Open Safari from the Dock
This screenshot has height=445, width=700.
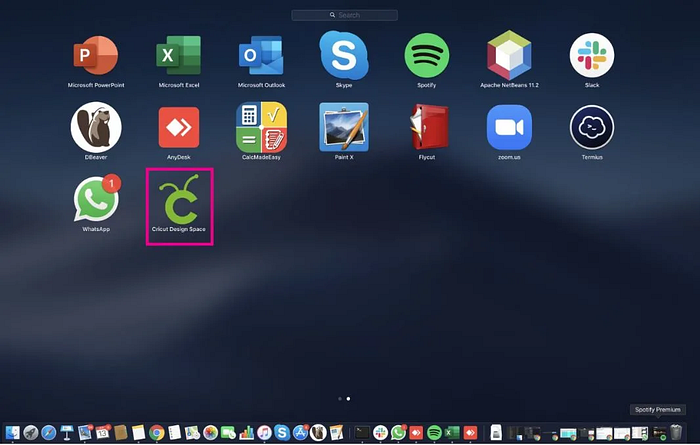(x=48, y=433)
